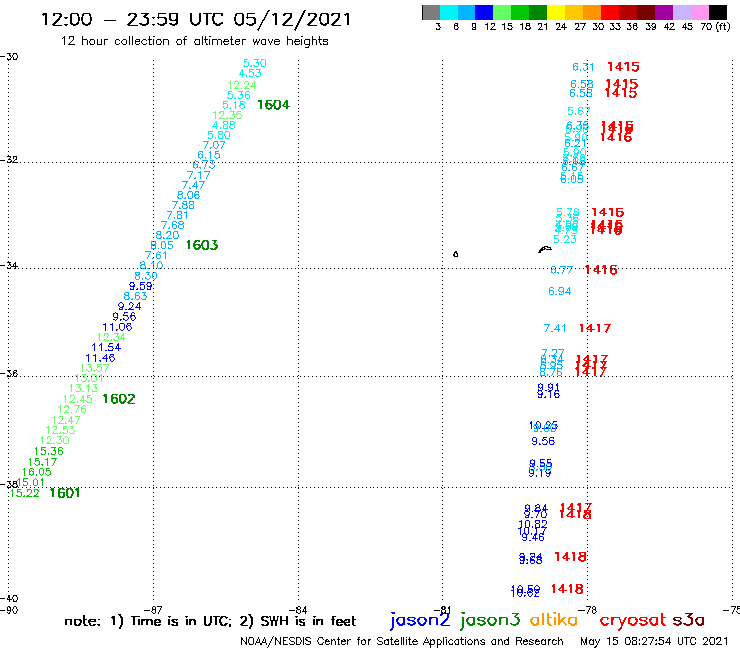The height and width of the screenshot is (650, 740).
Task: Click the island outline beside value 5.23
Action: click(545, 249)
